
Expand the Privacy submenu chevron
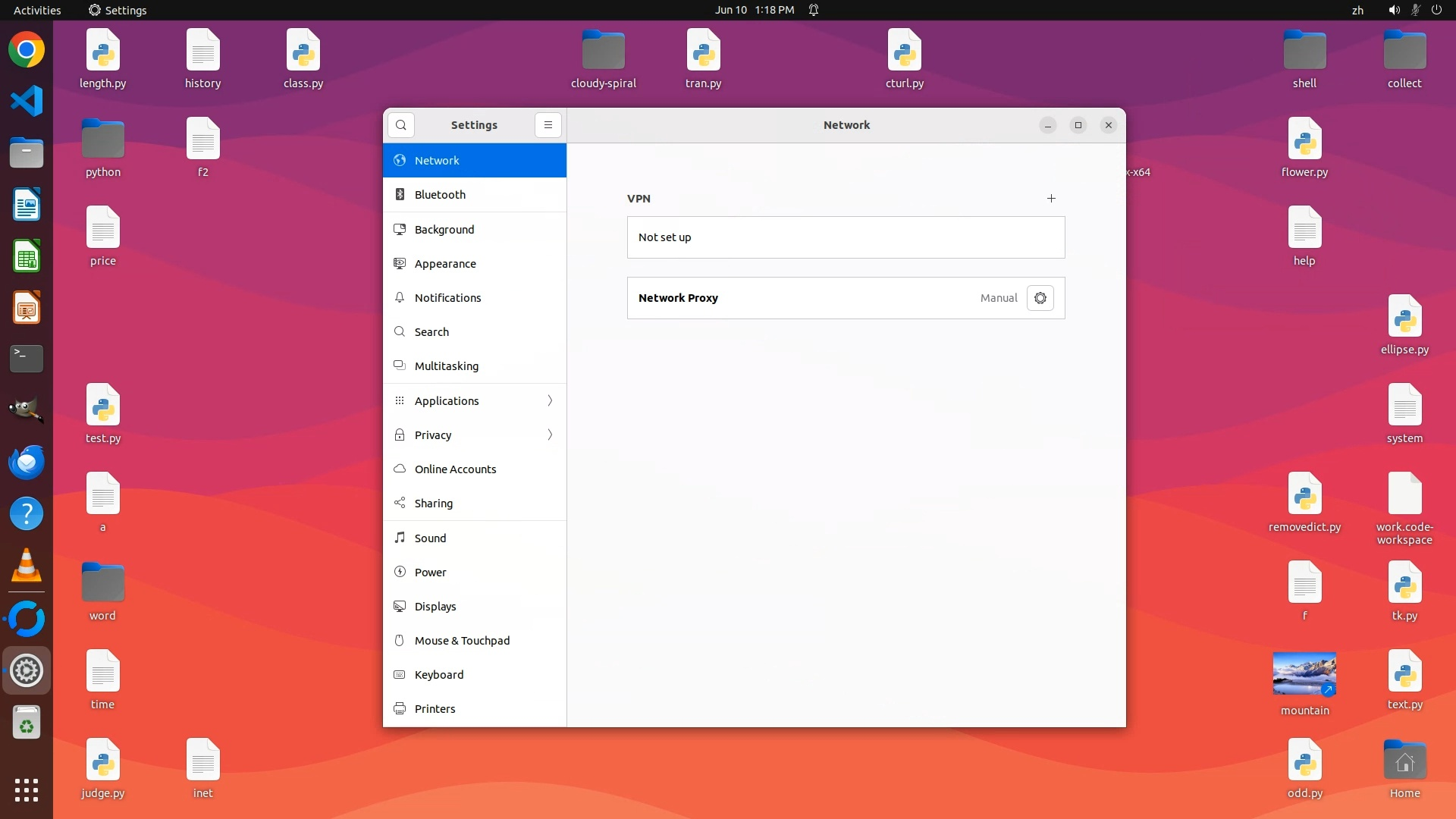coord(550,435)
